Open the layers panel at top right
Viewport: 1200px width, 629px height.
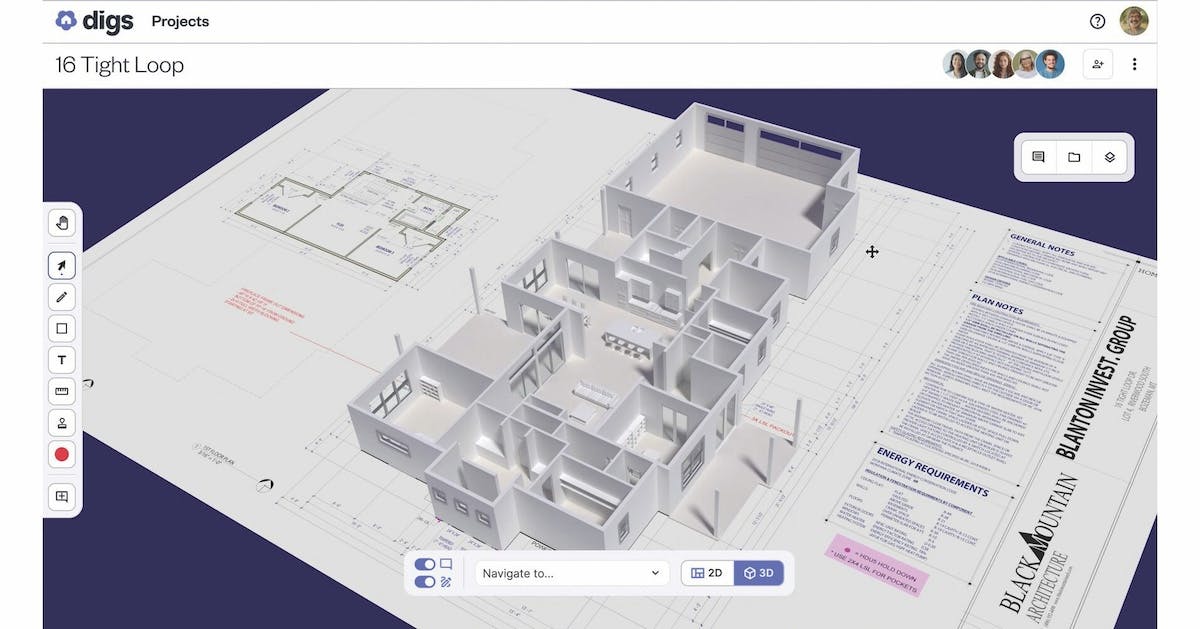point(1111,157)
